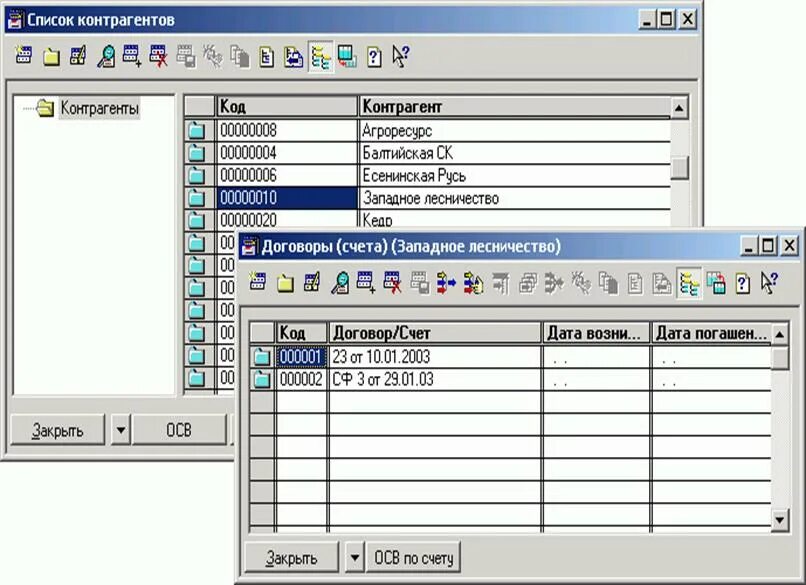Select code cell 00000020
The width and height of the screenshot is (806, 585).
coord(287,220)
